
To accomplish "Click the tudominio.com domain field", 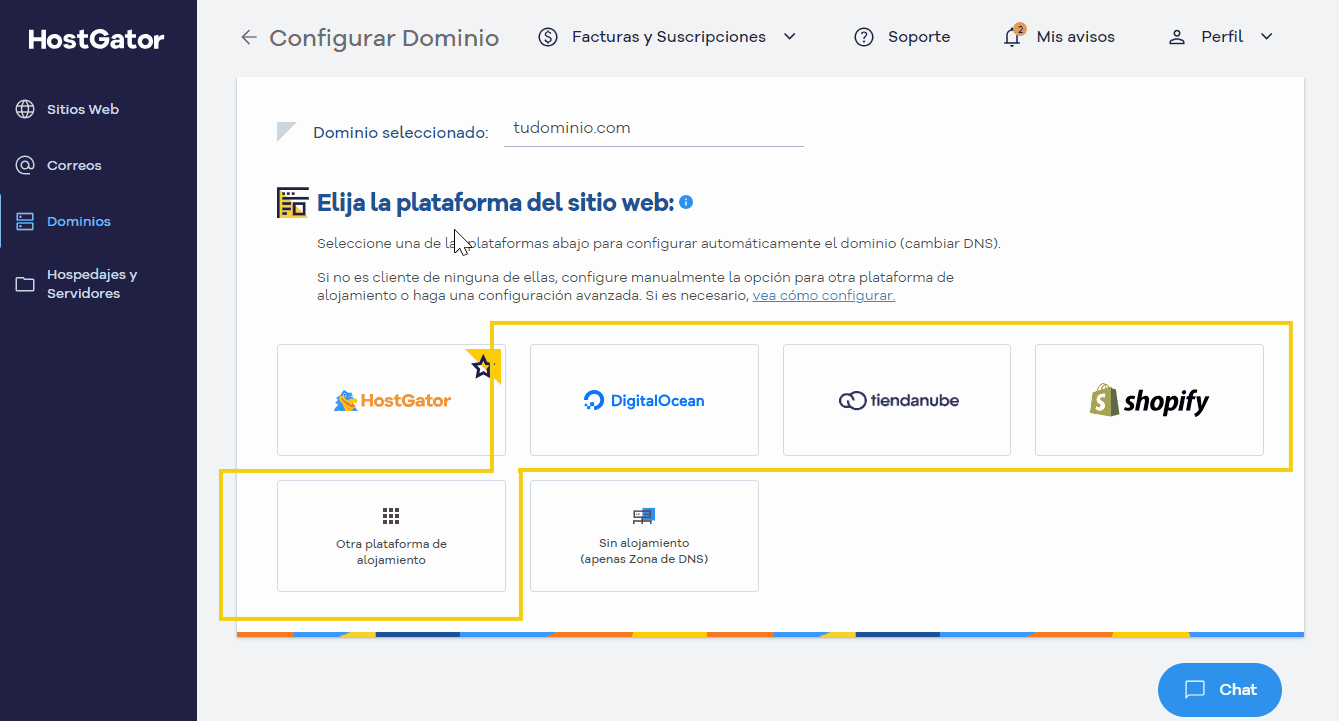I will pos(654,129).
